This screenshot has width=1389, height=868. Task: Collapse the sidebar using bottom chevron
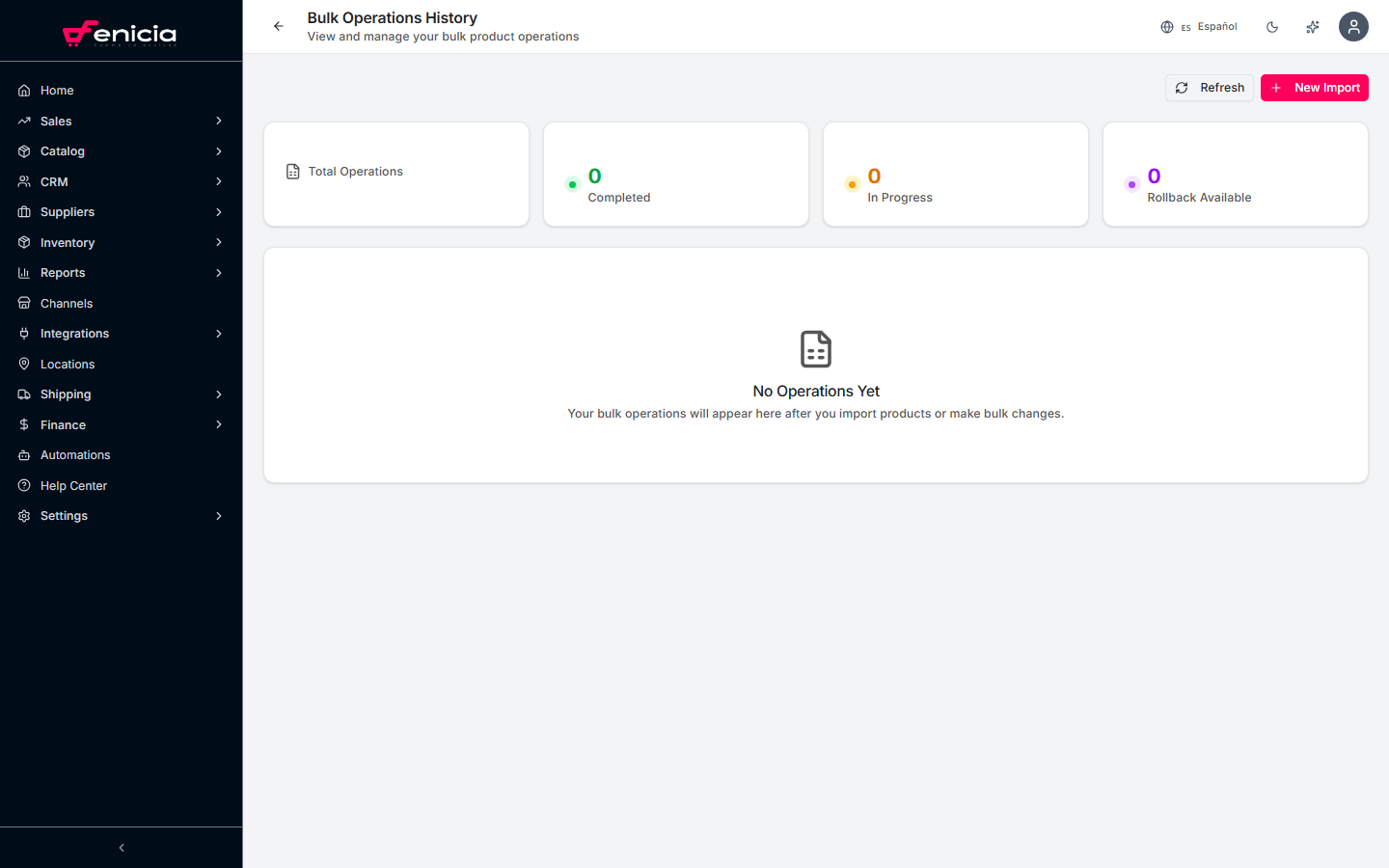pyautogui.click(x=122, y=848)
